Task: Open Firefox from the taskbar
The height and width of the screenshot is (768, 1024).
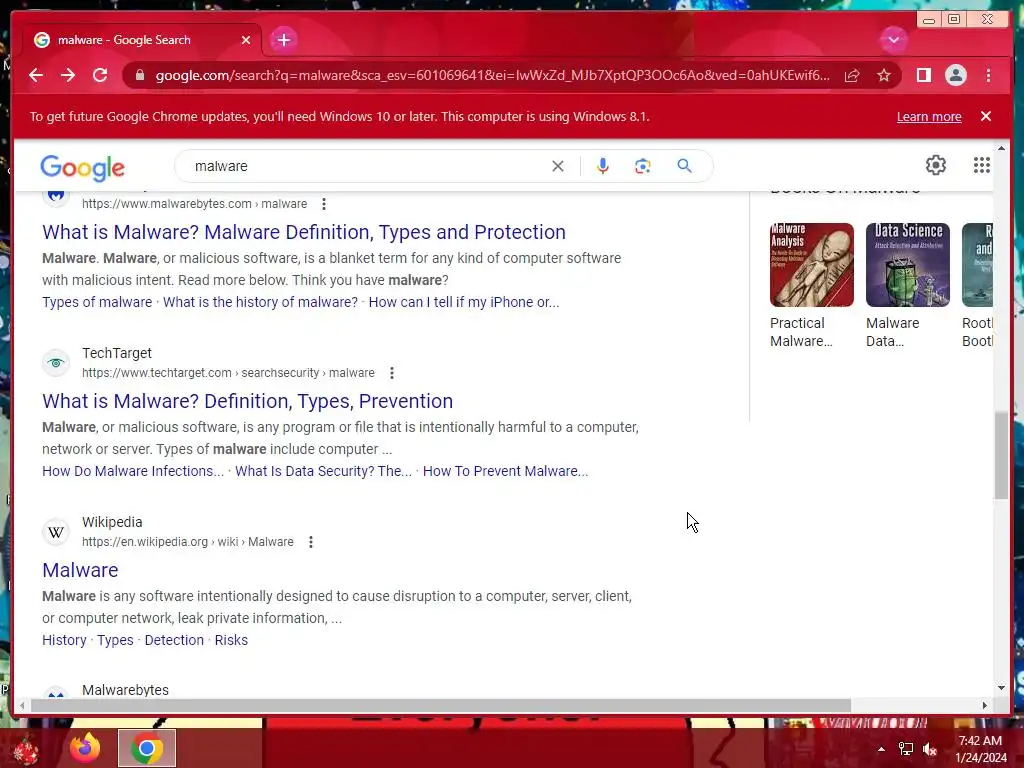Action: tap(85, 748)
